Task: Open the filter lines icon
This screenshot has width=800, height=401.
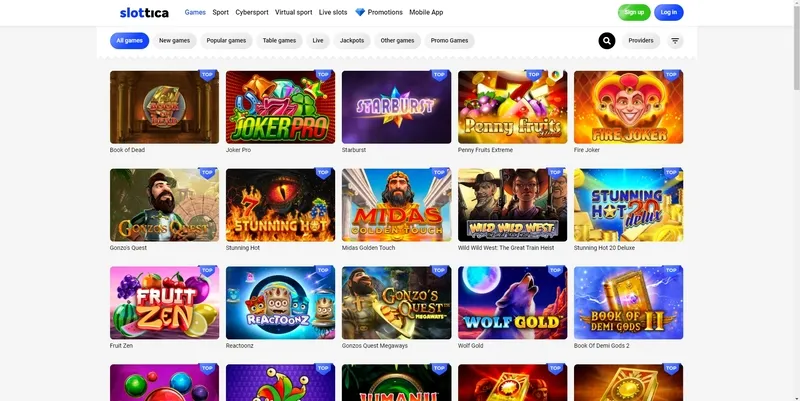Action: click(x=675, y=41)
